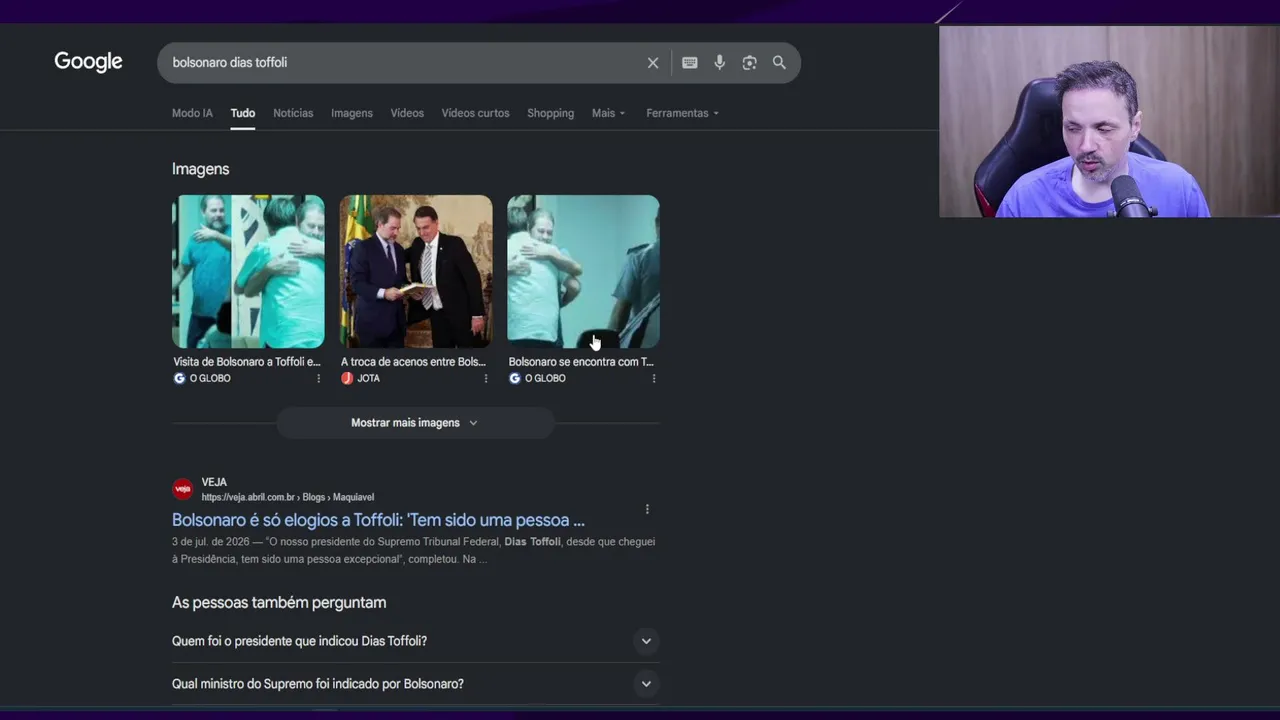Viewport: 1280px width, 720px height.
Task: Start voice search with the microphone
Action: (x=719, y=63)
